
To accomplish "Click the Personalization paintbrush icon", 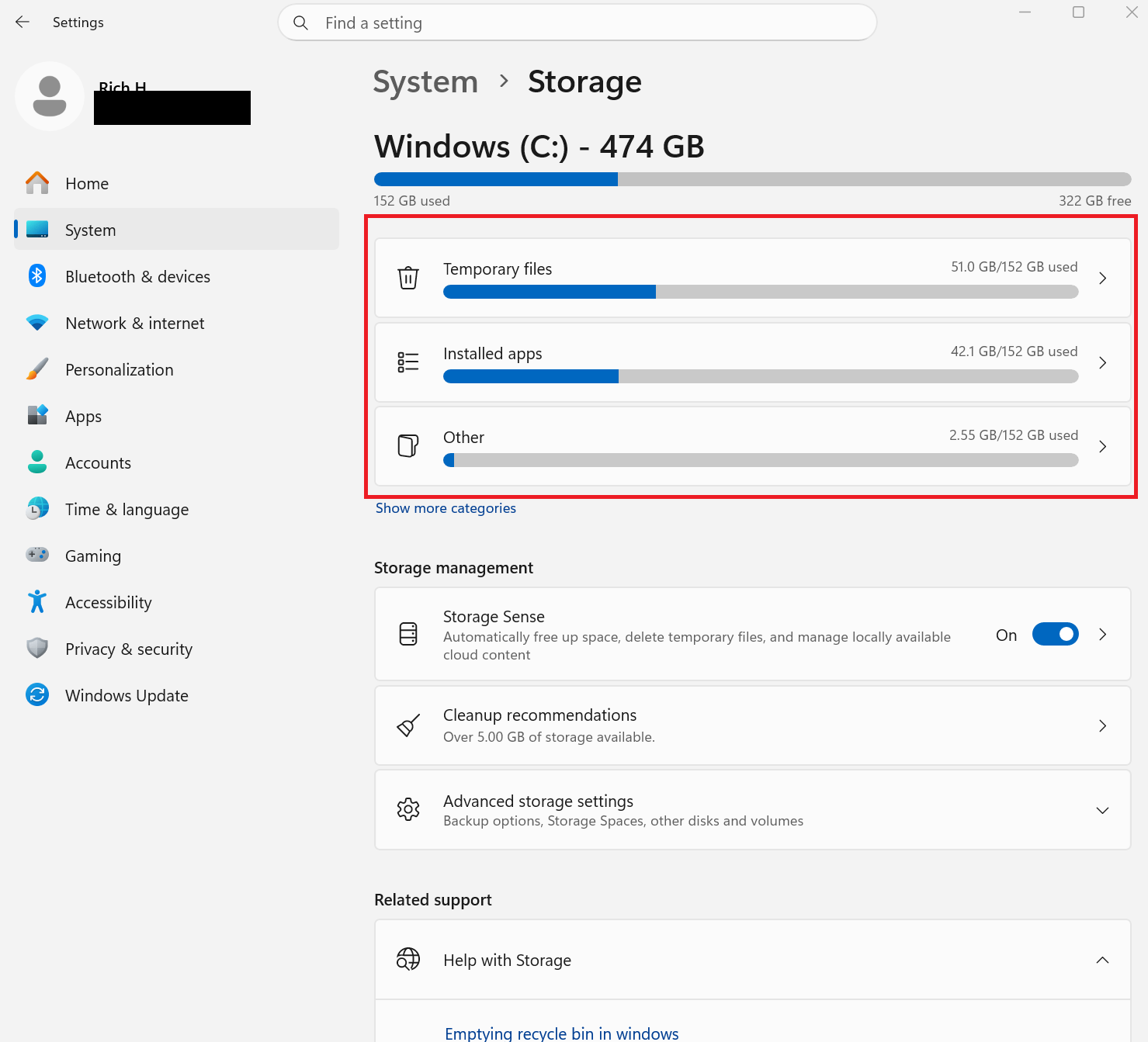I will click(37, 369).
